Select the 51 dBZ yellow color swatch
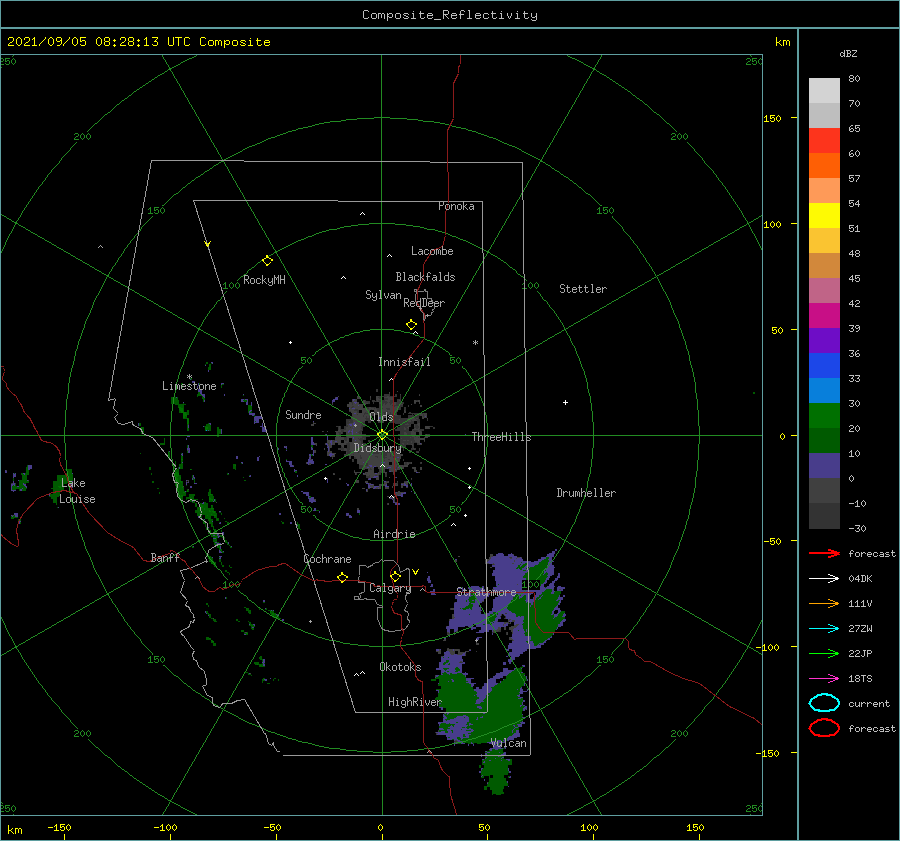 coord(824,215)
